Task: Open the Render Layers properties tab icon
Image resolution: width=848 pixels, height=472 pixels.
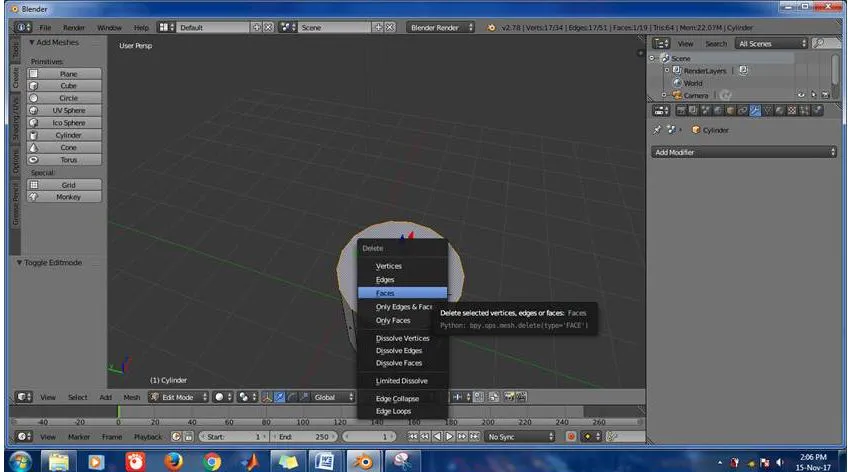Action: coord(693,111)
